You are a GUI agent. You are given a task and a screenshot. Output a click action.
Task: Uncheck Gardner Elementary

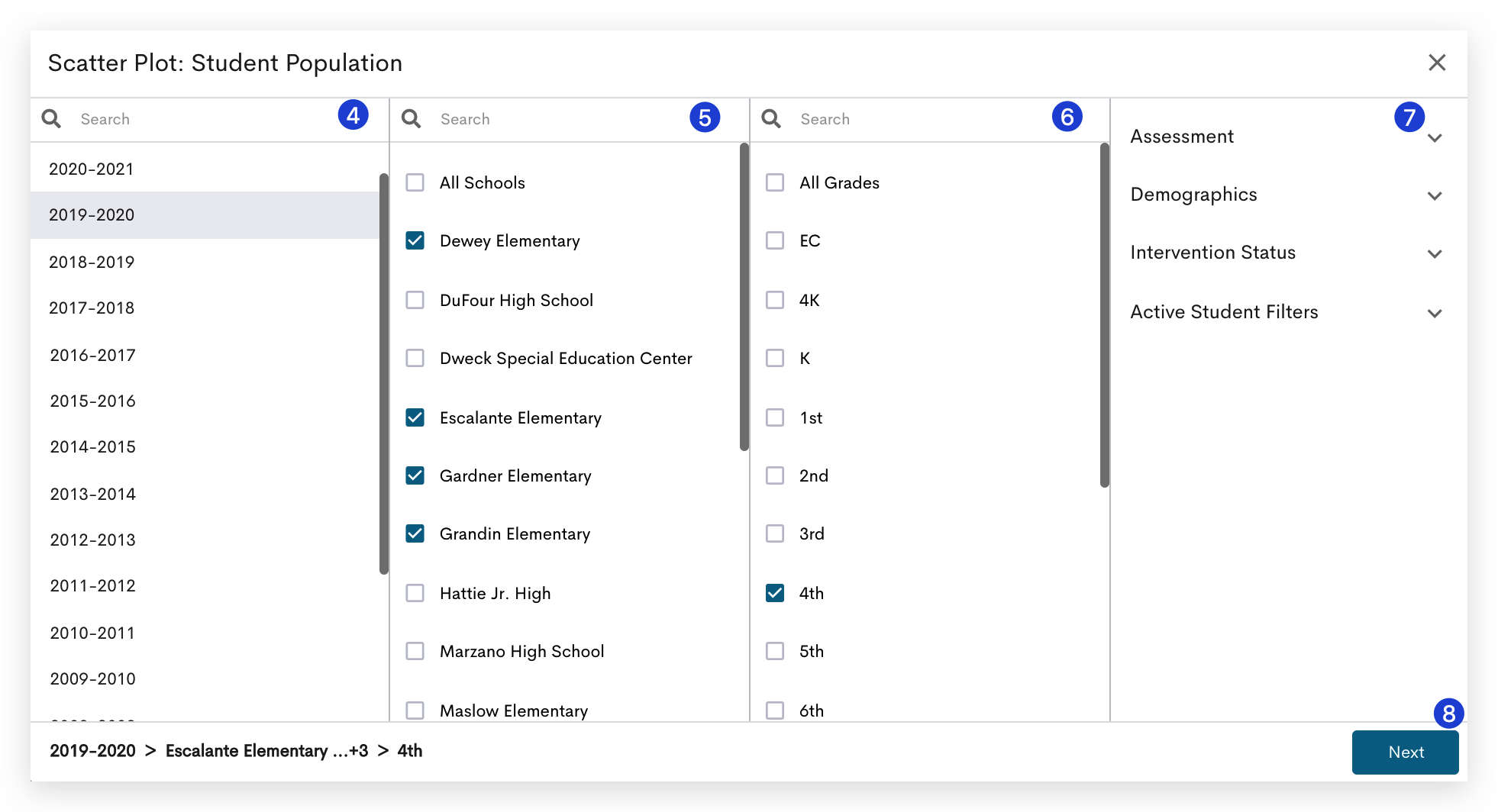coord(415,475)
